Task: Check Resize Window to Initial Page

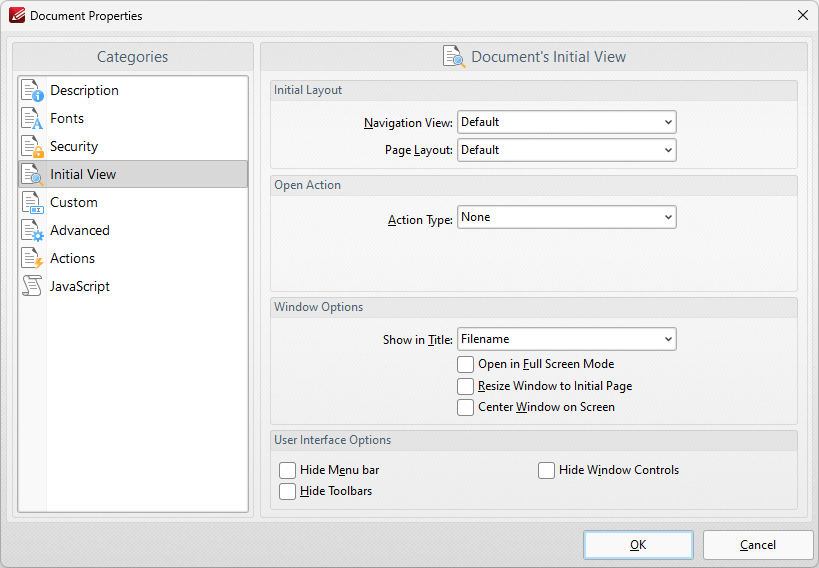Action: pos(465,386)
